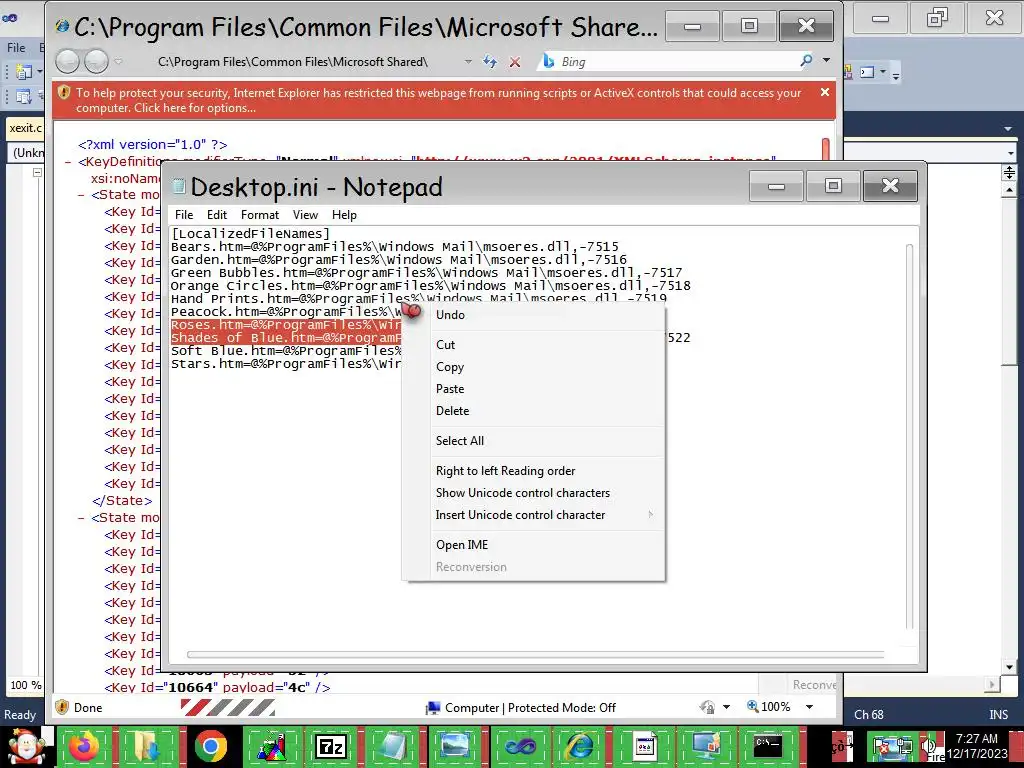The width and height of the screenshot is (1024, 768).
Task: Open the IE zoom level 100% dropdown
Action: (810, 707)
